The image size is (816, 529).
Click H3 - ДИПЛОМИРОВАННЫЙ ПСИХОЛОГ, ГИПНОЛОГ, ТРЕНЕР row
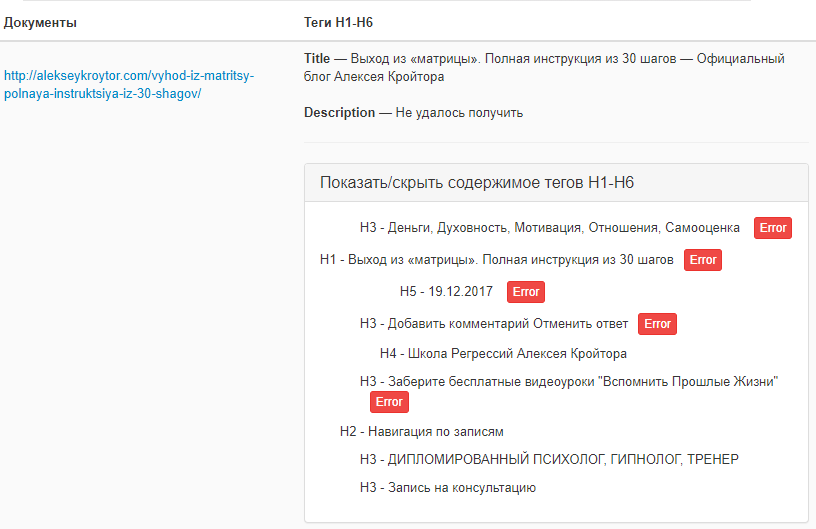click(549, 459)
